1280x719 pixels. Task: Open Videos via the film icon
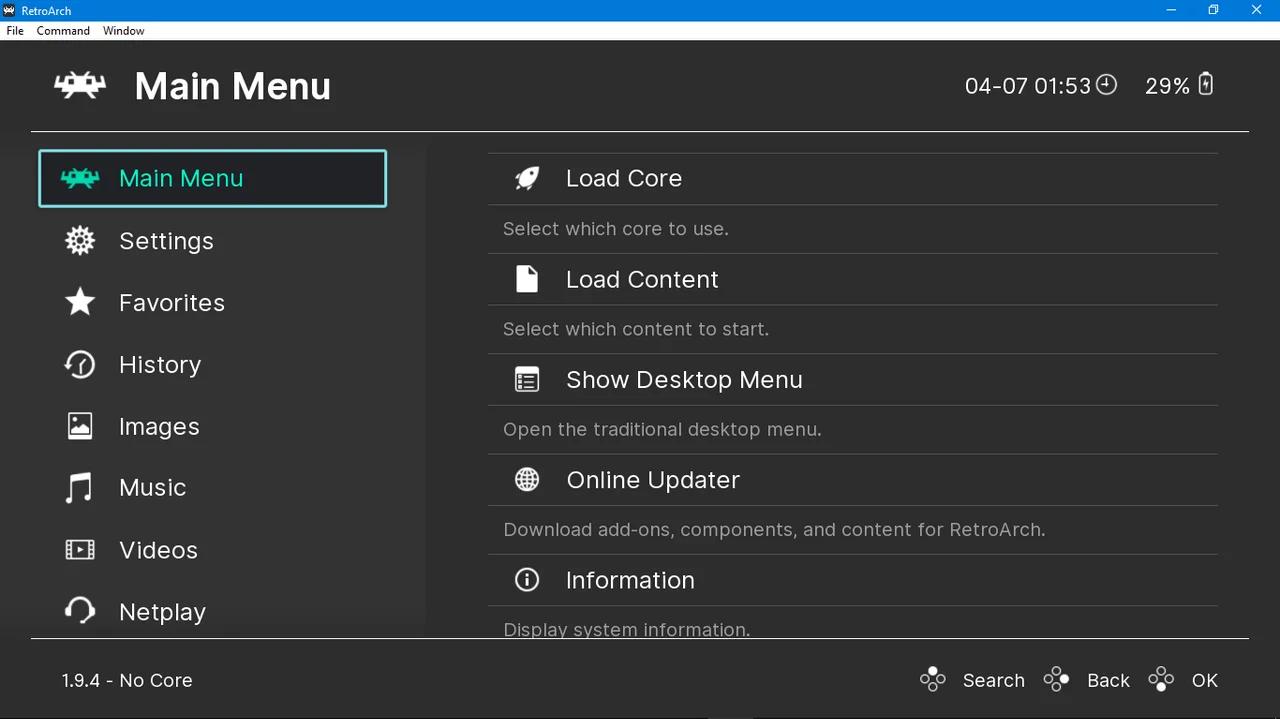tap(80, 549)
